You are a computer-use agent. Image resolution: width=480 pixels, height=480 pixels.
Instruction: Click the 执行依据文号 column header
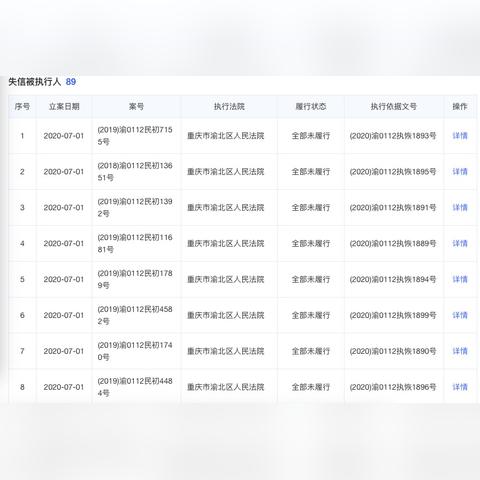(394, 107)
